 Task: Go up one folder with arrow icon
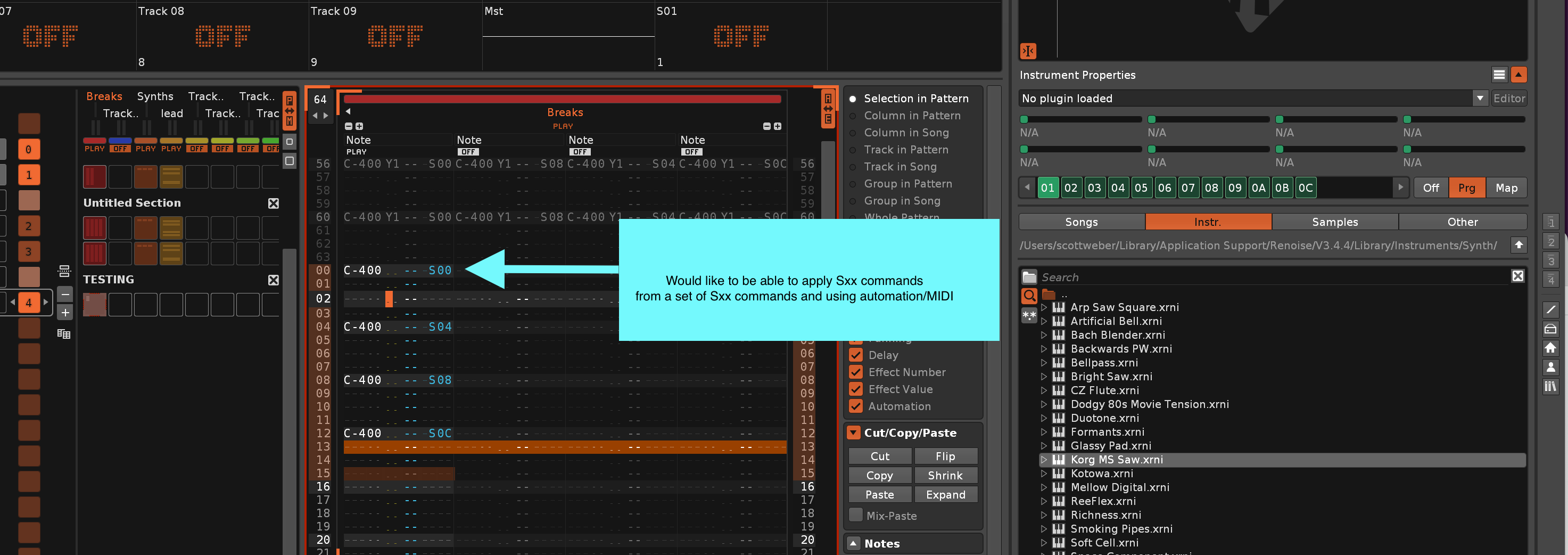click(1519, 245)
